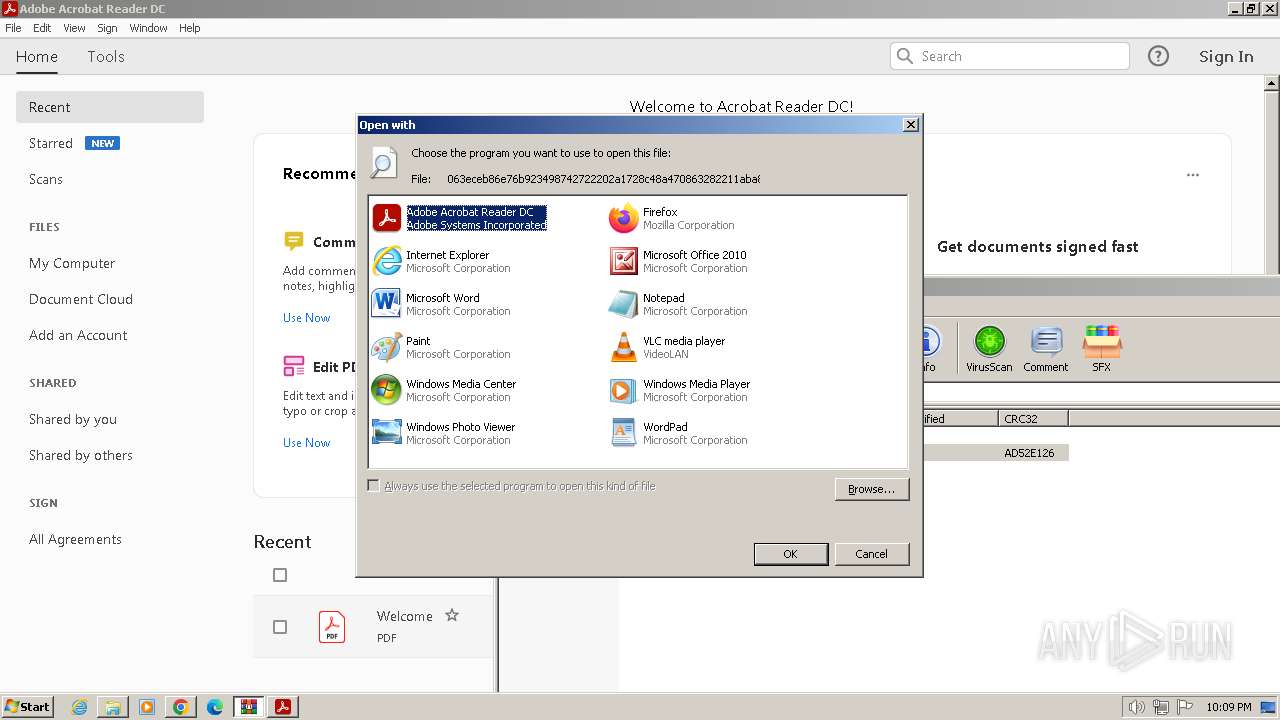Image resolution: width=1280 pixels, height=720 pixels.
Task: Click Sign In button
Action: pyautogui.click(x=1226, y=56)
